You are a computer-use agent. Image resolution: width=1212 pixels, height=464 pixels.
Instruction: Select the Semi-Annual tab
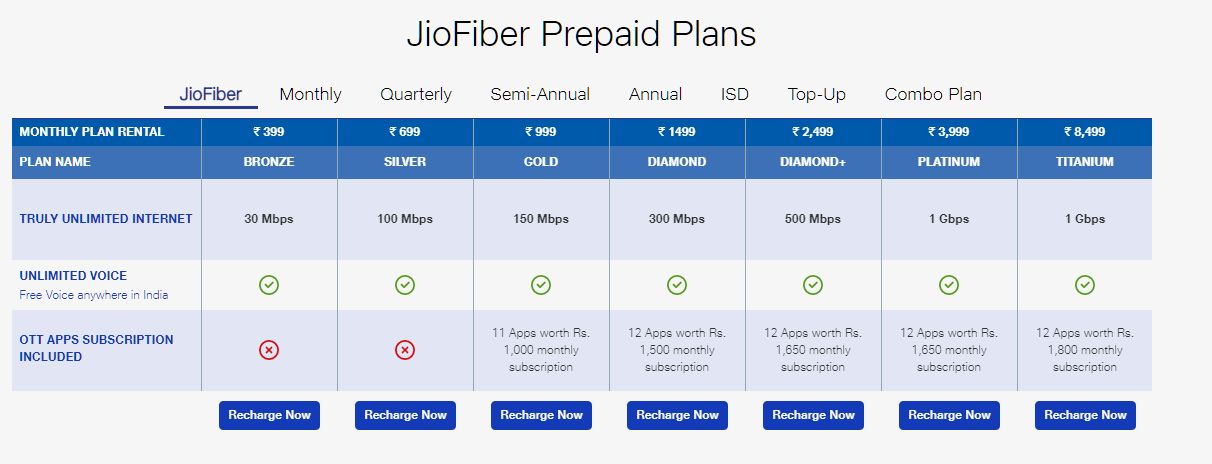coord(540,94)
